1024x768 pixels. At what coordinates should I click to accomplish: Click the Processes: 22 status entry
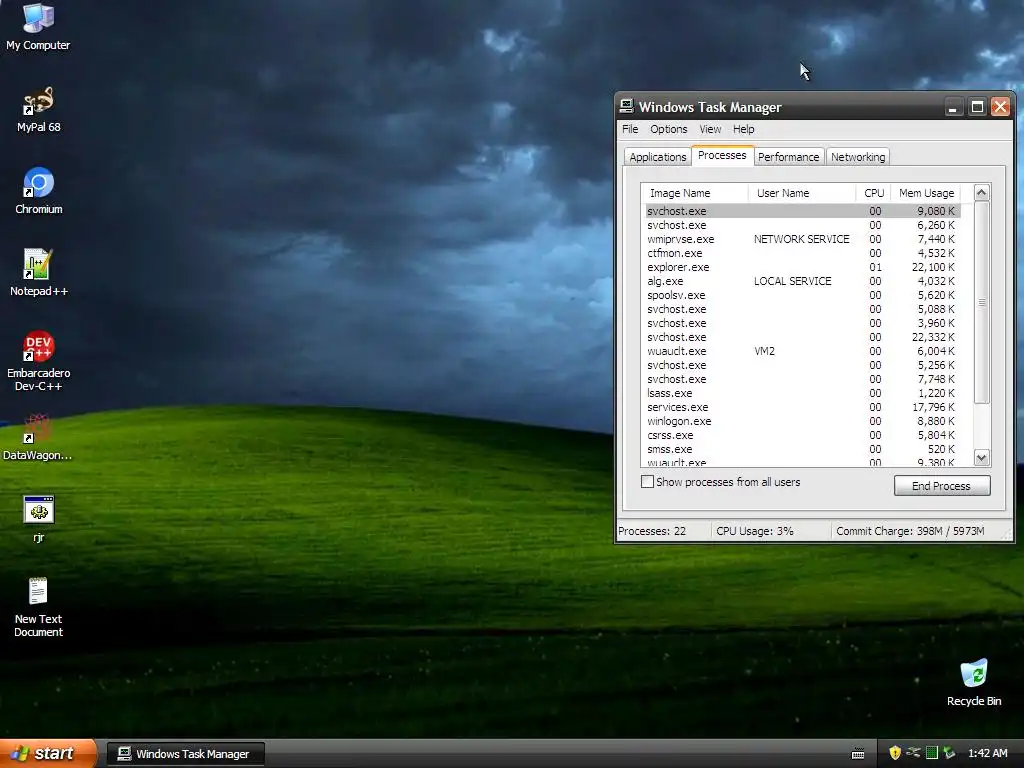[664, 531]
